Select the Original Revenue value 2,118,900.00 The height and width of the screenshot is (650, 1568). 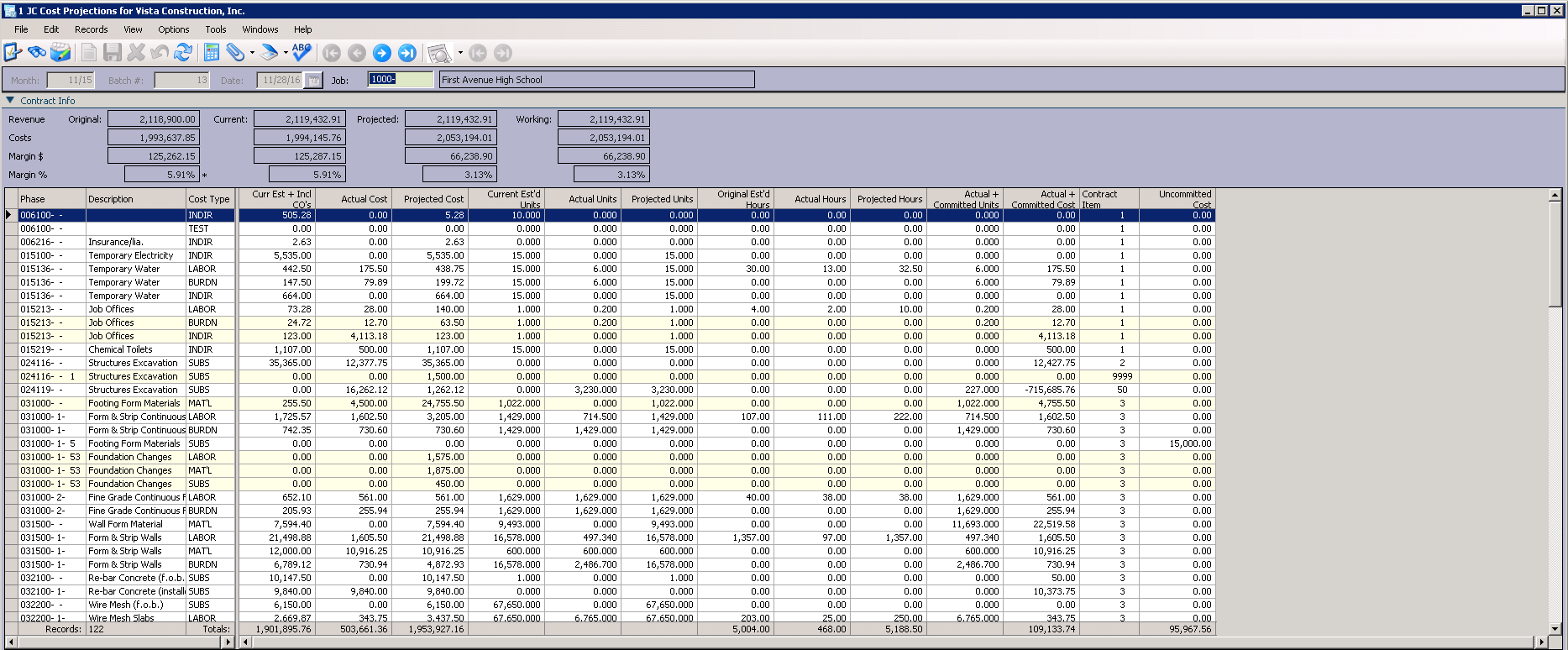coord(154,119)
